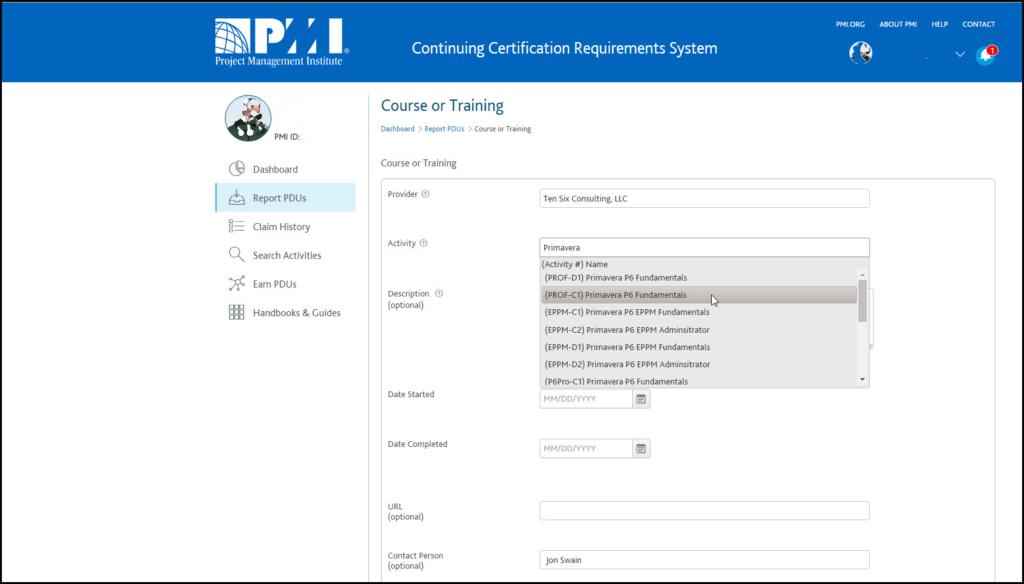Follow the Dashboard breadcrumb link
Viewport: 1024px width, 584px height.
click(397, 128)
